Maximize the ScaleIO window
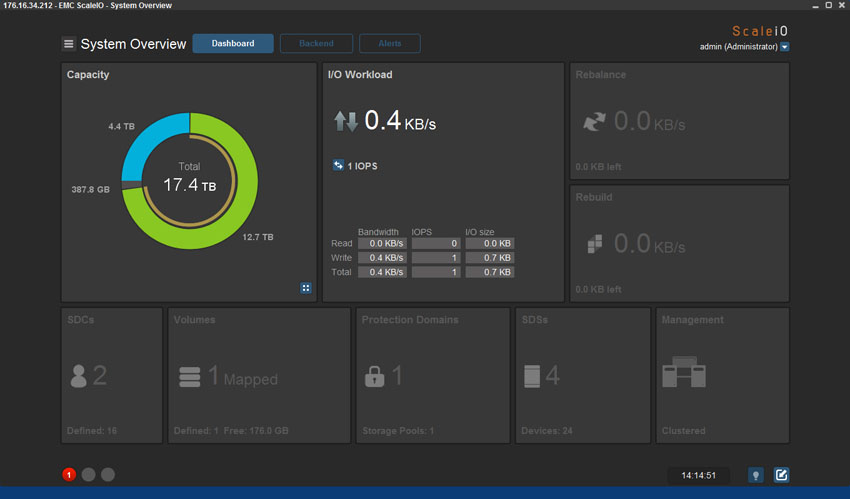The width and height of the screenshot is (850, 499). click(828, 5)
